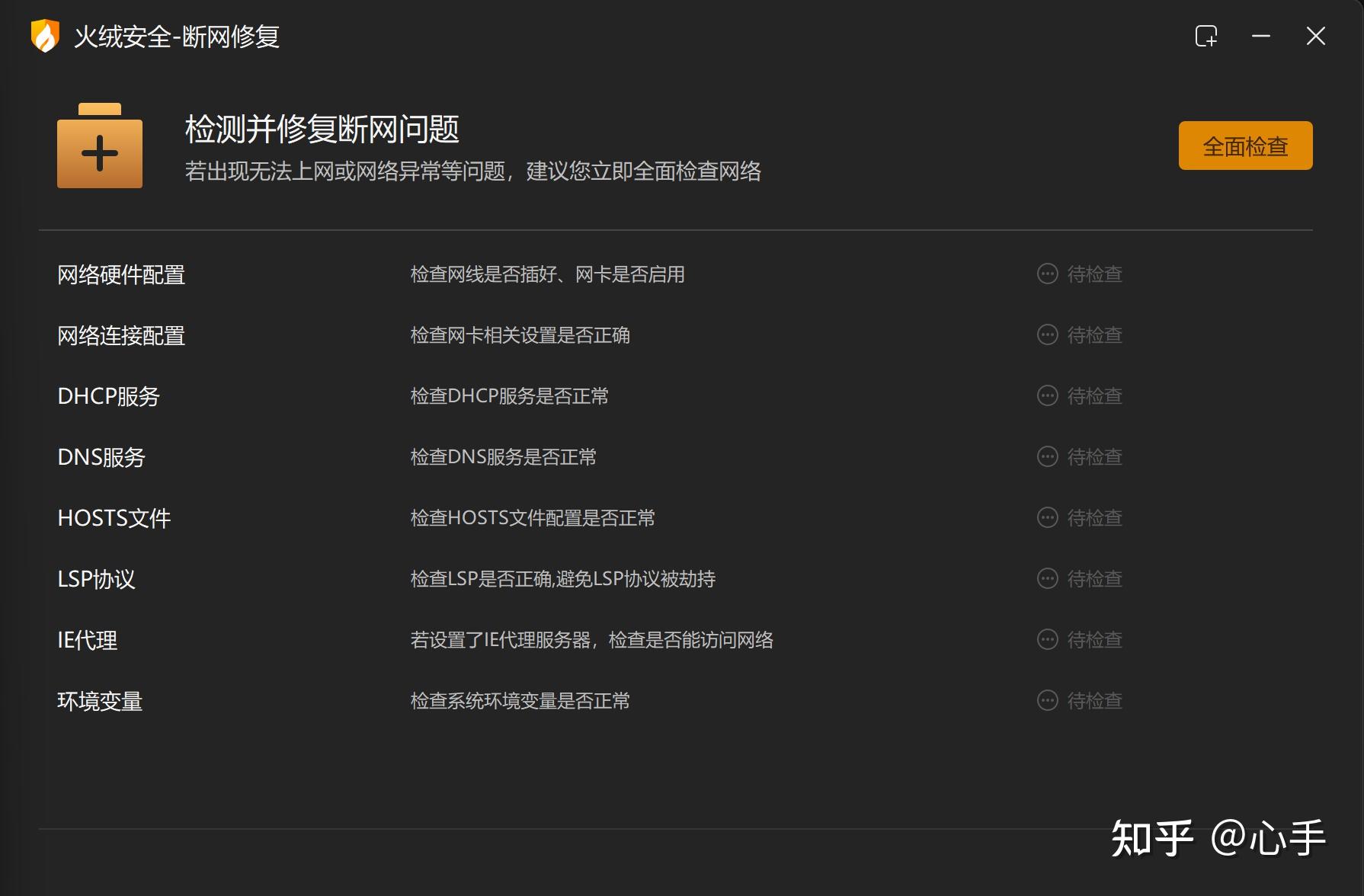Screen dimensions: 1364x896
Task: Click the 检测并修复断网问题 header text
Action: tap(321, 130)
